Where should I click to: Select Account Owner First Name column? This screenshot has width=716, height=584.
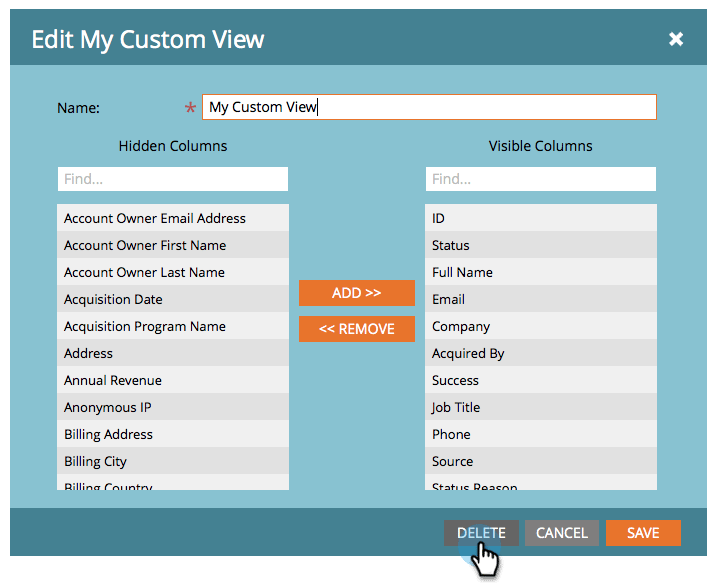click(x=173, y=245)
